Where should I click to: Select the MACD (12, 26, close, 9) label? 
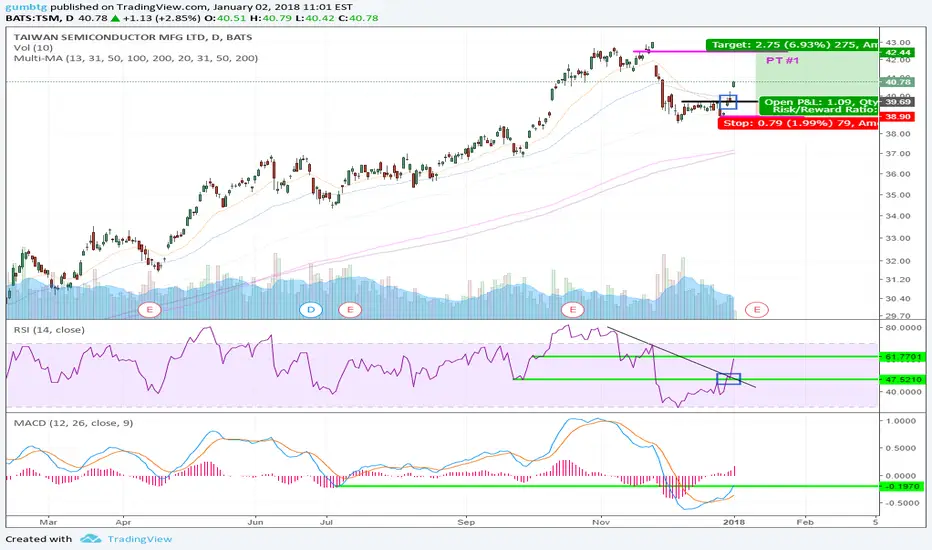pyautogui.click(x=74, y=423)
